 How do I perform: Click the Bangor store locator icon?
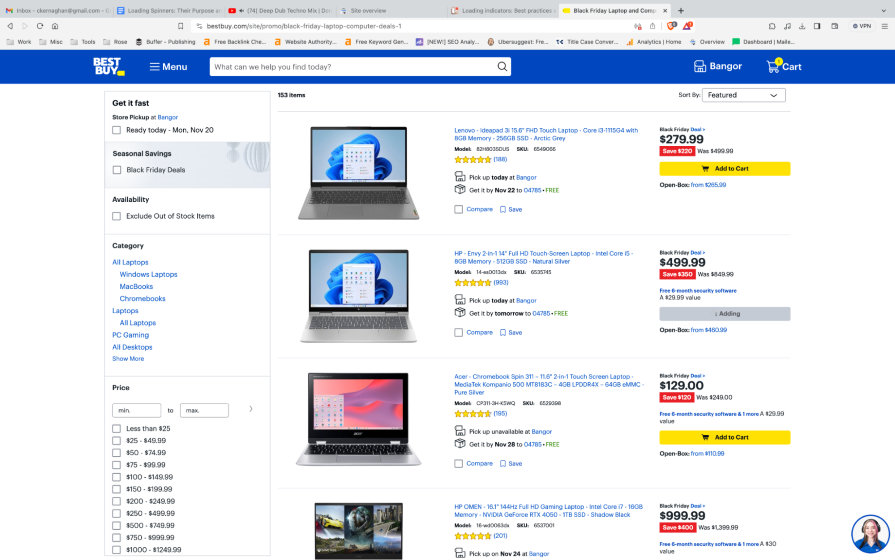(700, 67)
